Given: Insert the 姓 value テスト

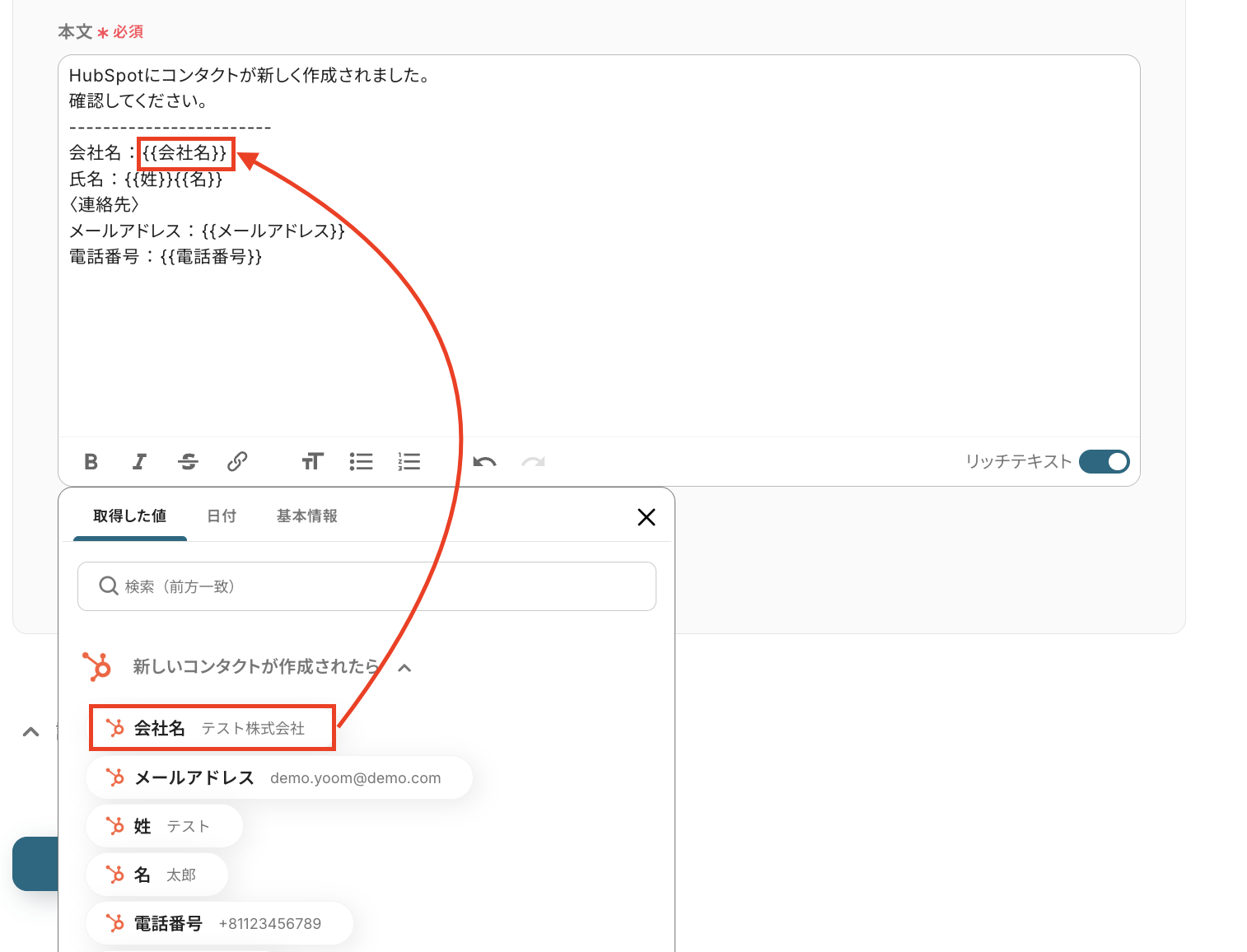Looking at the screenshot, I should [164, 826].
